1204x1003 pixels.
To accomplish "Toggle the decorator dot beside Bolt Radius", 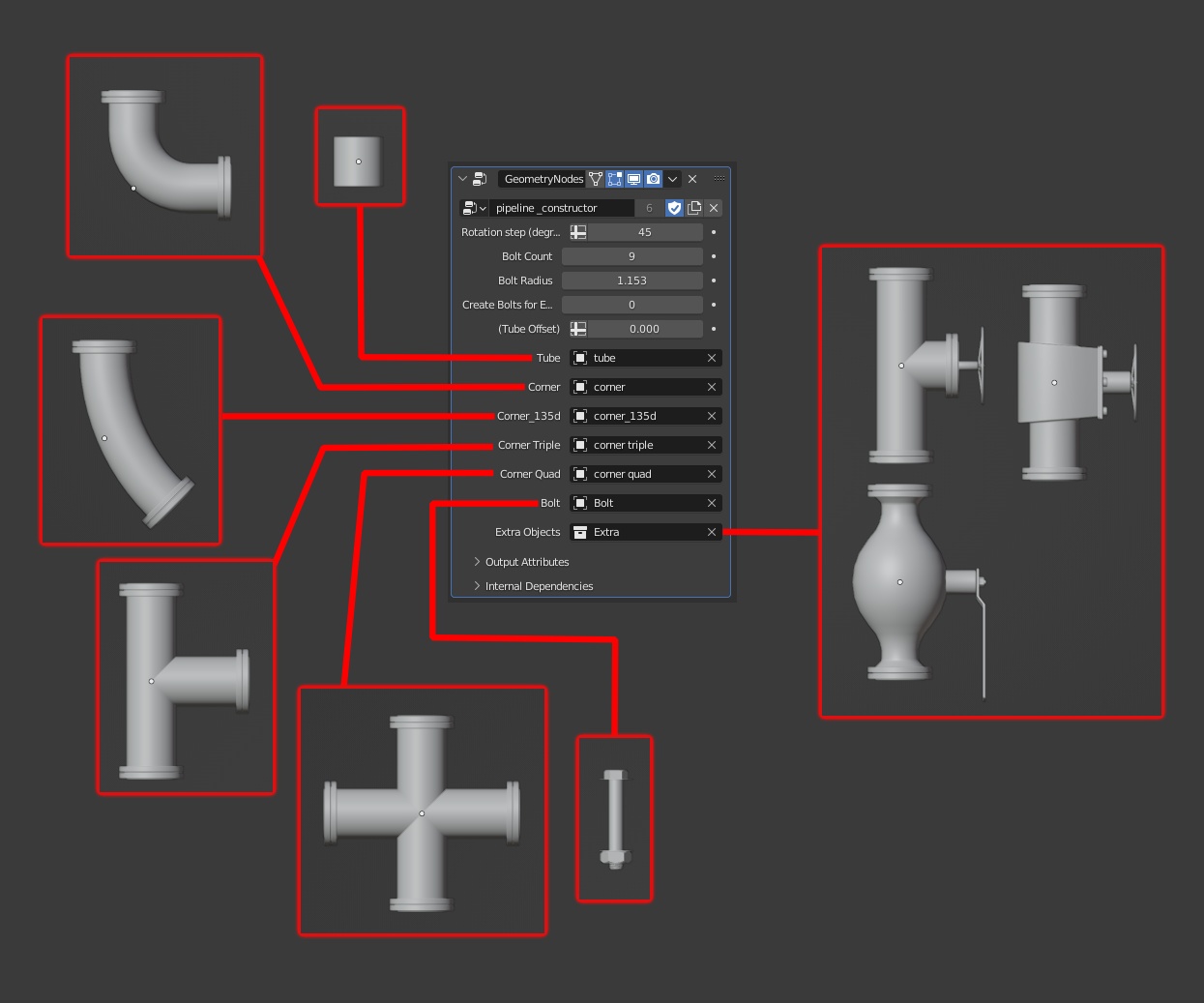I will [713, 280].
